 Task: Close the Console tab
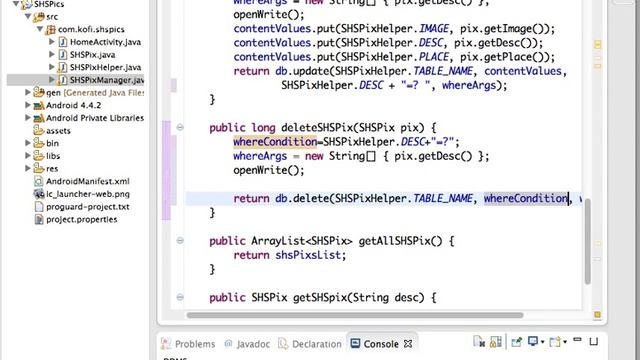(408, 344)
